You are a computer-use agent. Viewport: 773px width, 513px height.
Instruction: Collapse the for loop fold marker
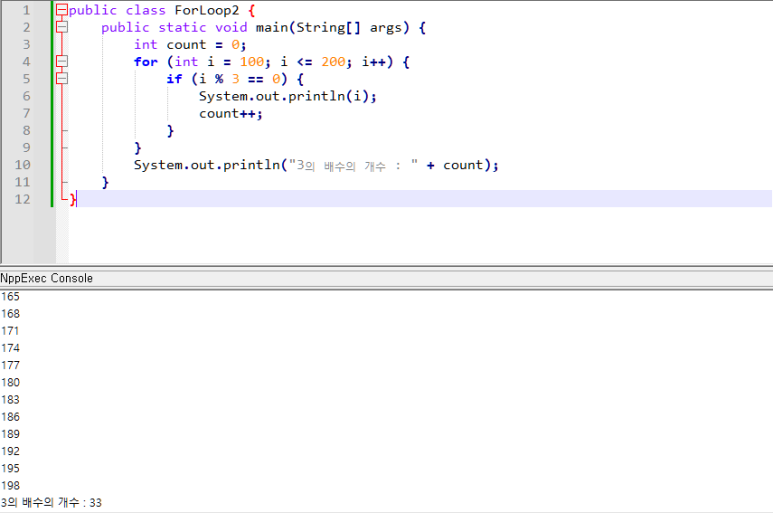(x=62, y=62)
